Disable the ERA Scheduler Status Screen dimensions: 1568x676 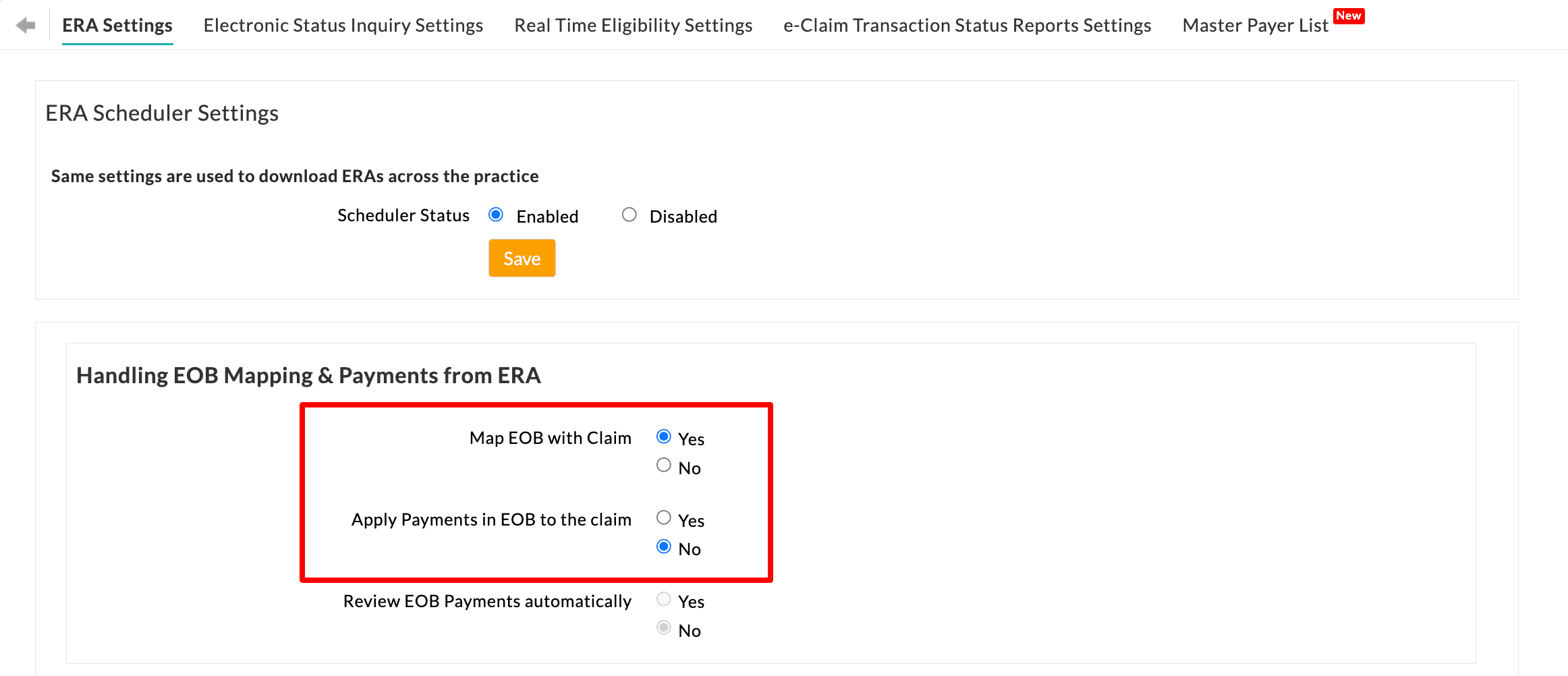coord(629,215)
